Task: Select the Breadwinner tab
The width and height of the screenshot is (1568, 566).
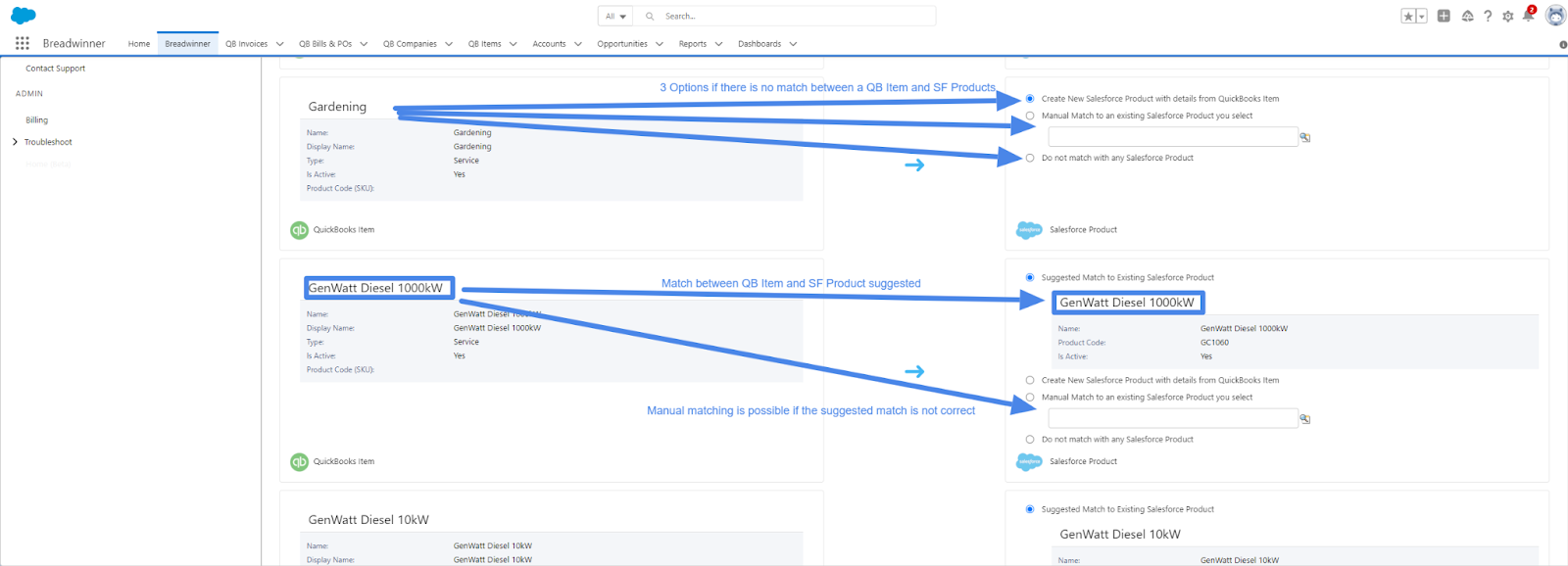Action: click(x=187, y=44)
